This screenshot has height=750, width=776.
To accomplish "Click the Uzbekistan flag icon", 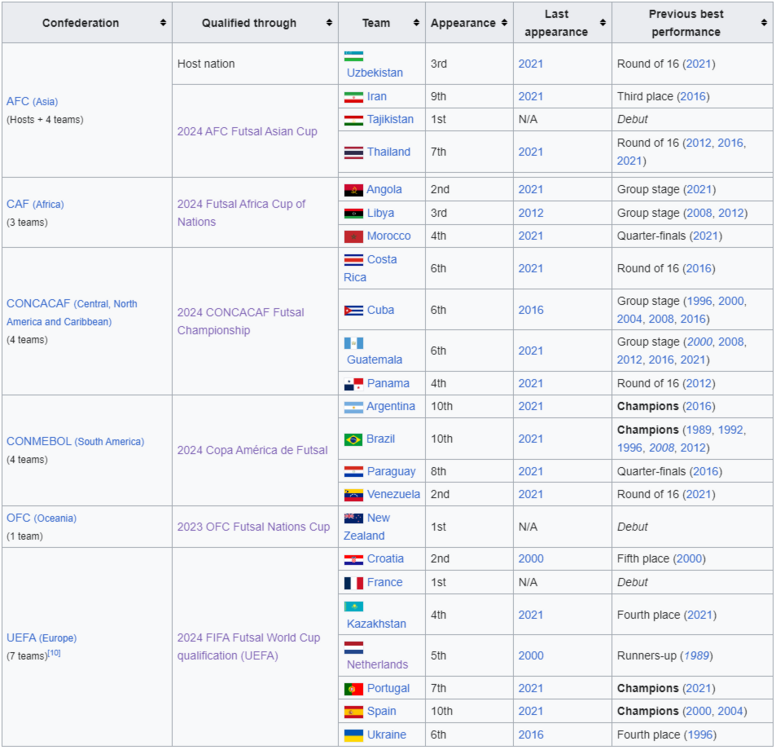I will [353, 56].
